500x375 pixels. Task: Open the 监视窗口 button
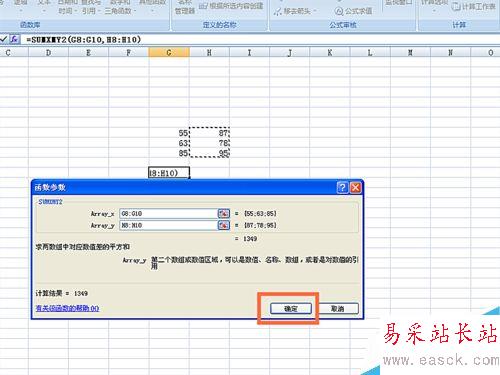click(398, 4)
